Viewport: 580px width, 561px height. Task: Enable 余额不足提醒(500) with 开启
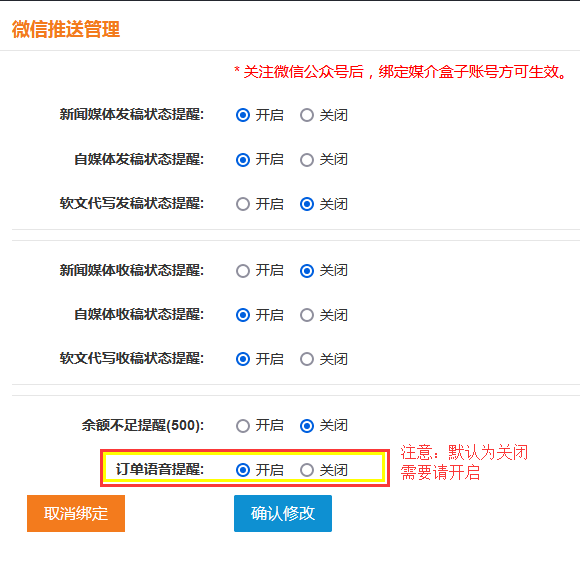(x=243, y=426)
